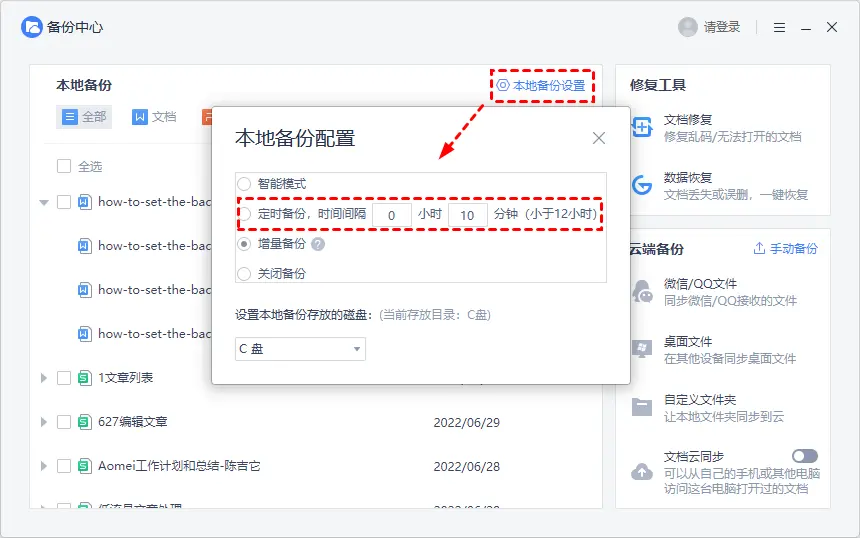Image resolution: width=860 pixels, height=538 pixels.
Task: Click the date 2022/06/29
Action: (x=467, y=423)
